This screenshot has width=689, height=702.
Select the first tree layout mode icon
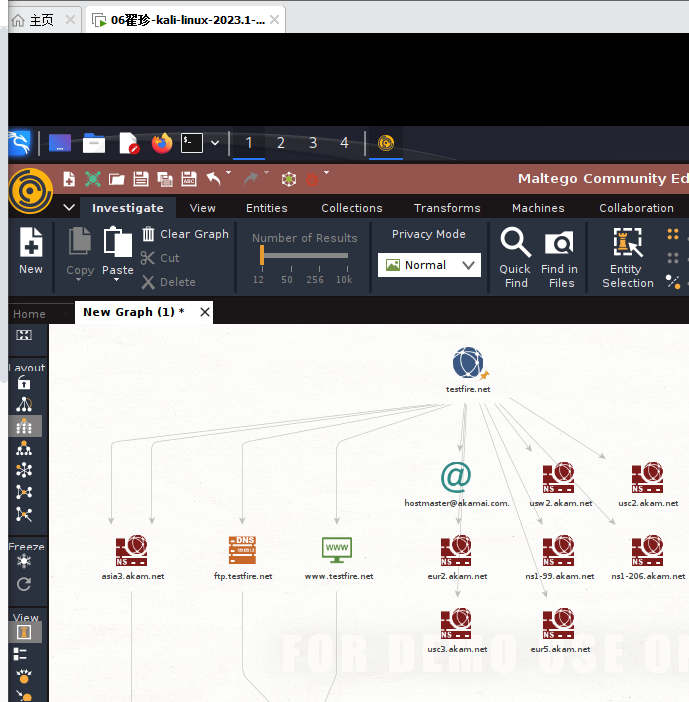click(x=24, y=404)
